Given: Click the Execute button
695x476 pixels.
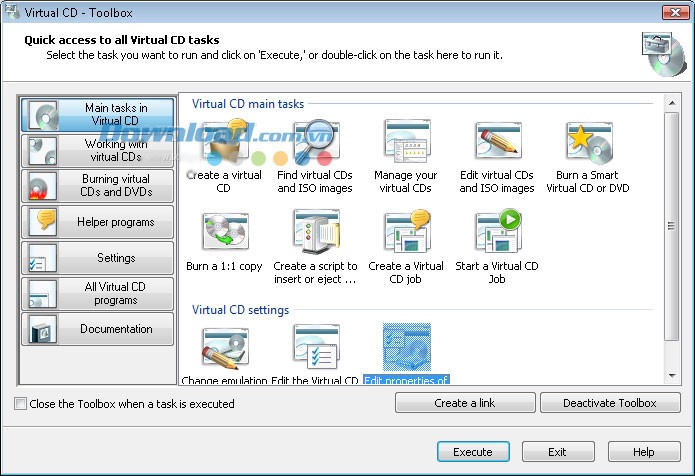Looking at the screenshot, I should tap(473, 452).
